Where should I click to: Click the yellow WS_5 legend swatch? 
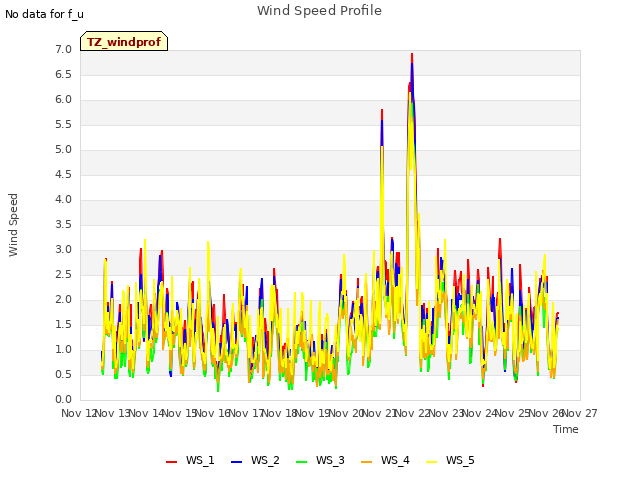[x=431, y=462]
